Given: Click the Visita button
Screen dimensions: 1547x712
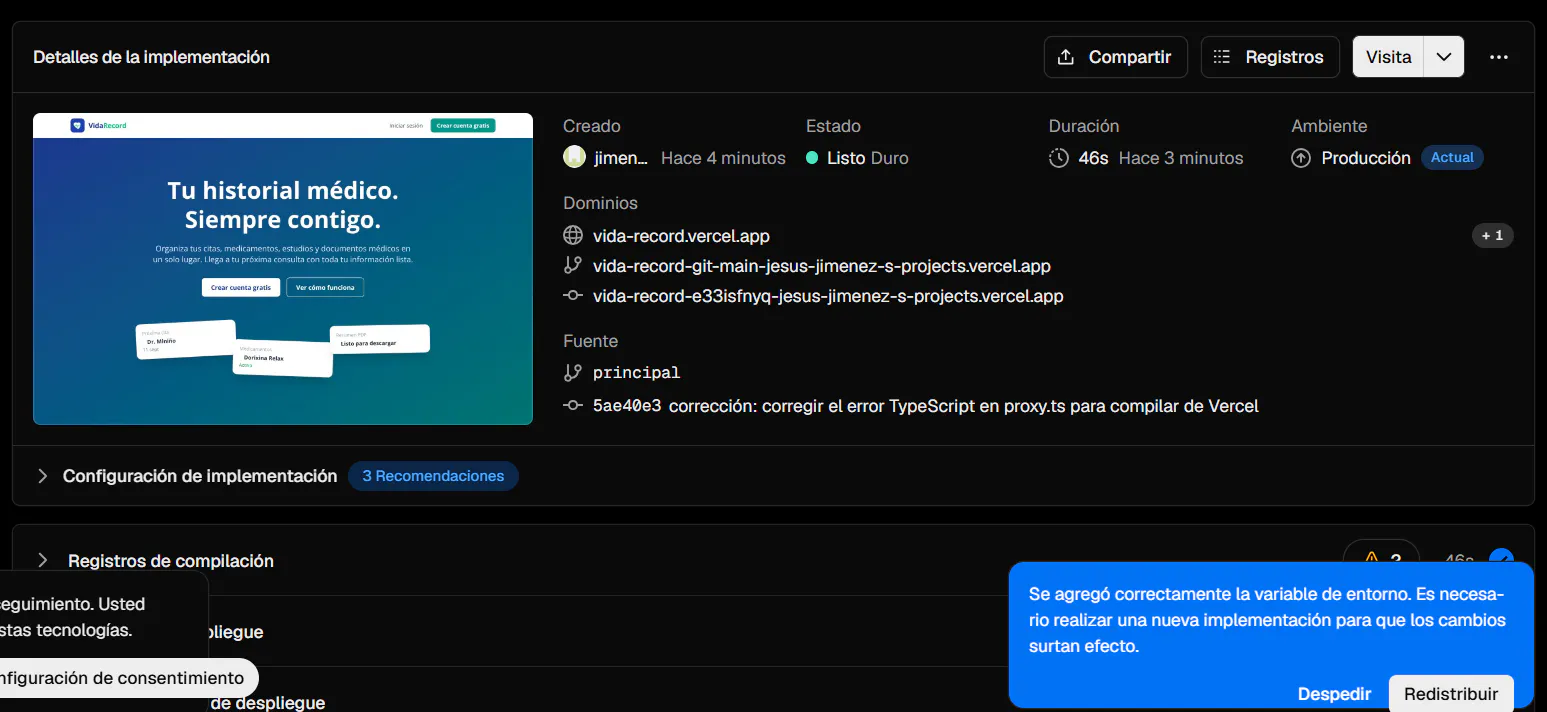Looking at the screenshot, I should click(1388, 57).
